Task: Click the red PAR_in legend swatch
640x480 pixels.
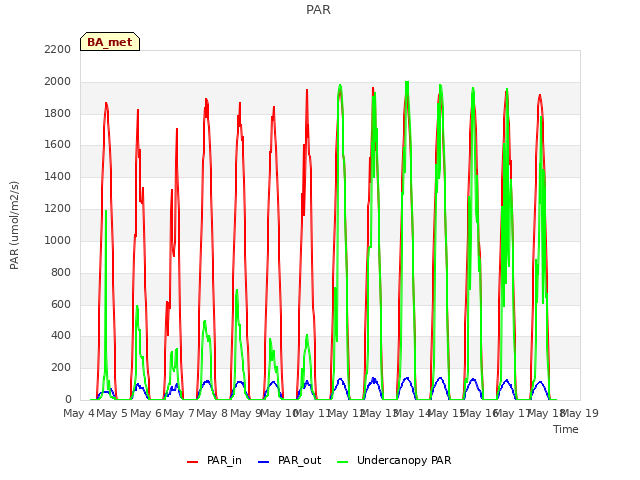Action: pos(192,462)
